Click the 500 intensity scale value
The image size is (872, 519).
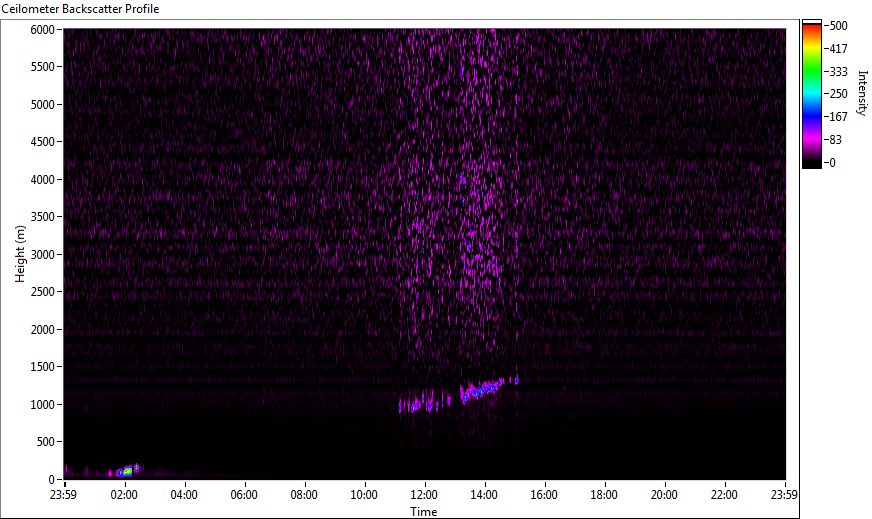[839, 26]
